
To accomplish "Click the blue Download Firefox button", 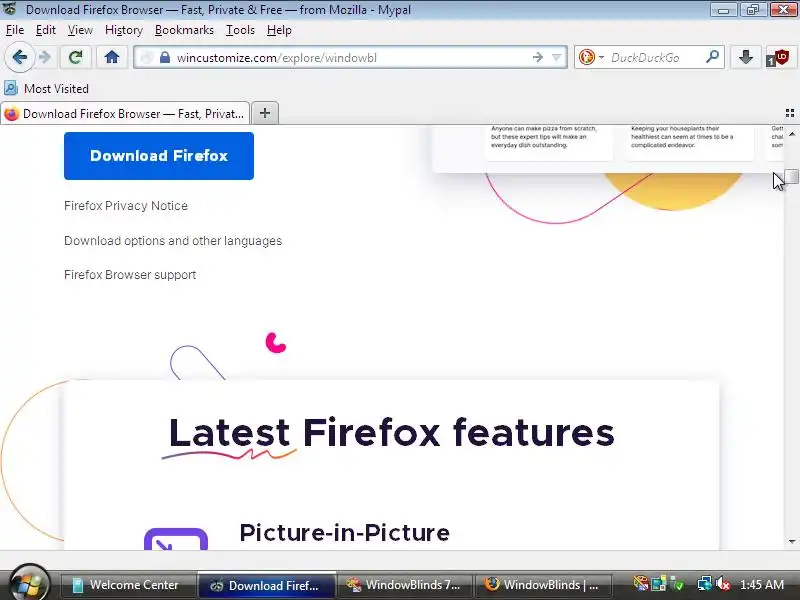I will [159, 156].
